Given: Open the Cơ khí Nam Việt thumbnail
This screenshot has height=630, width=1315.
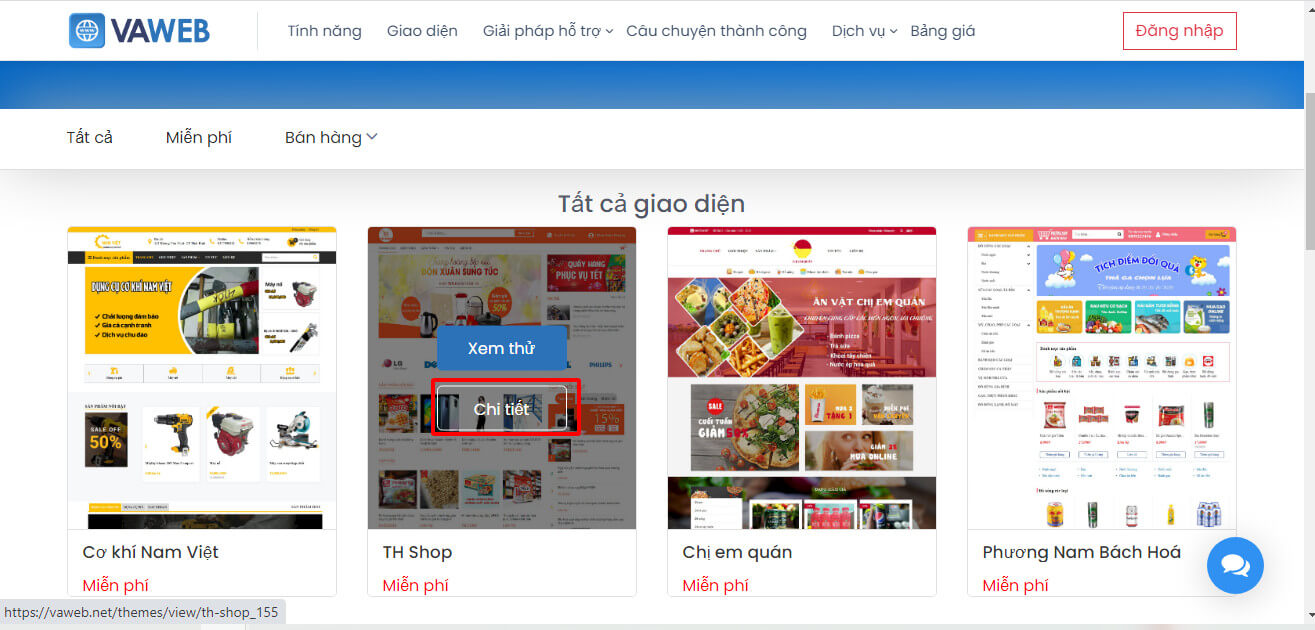Looking at the screenshot, I should (x=202, y=378).
